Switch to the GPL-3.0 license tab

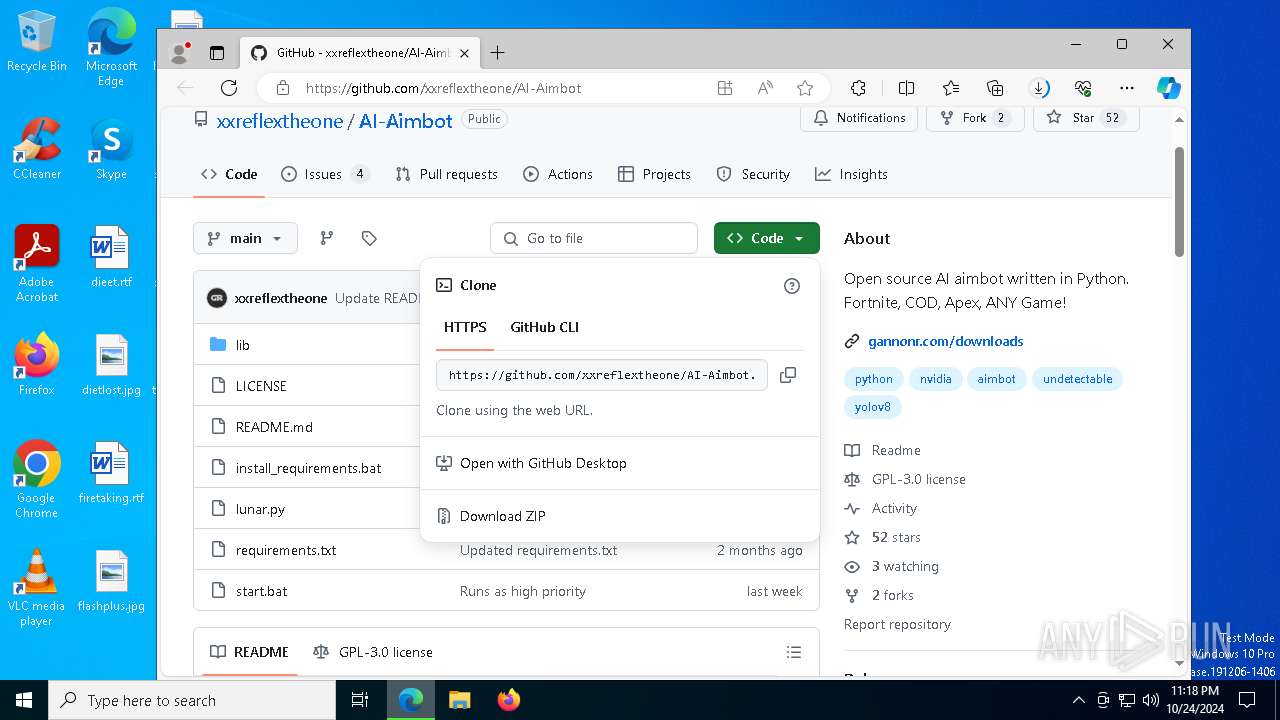[x=373, y=652]
